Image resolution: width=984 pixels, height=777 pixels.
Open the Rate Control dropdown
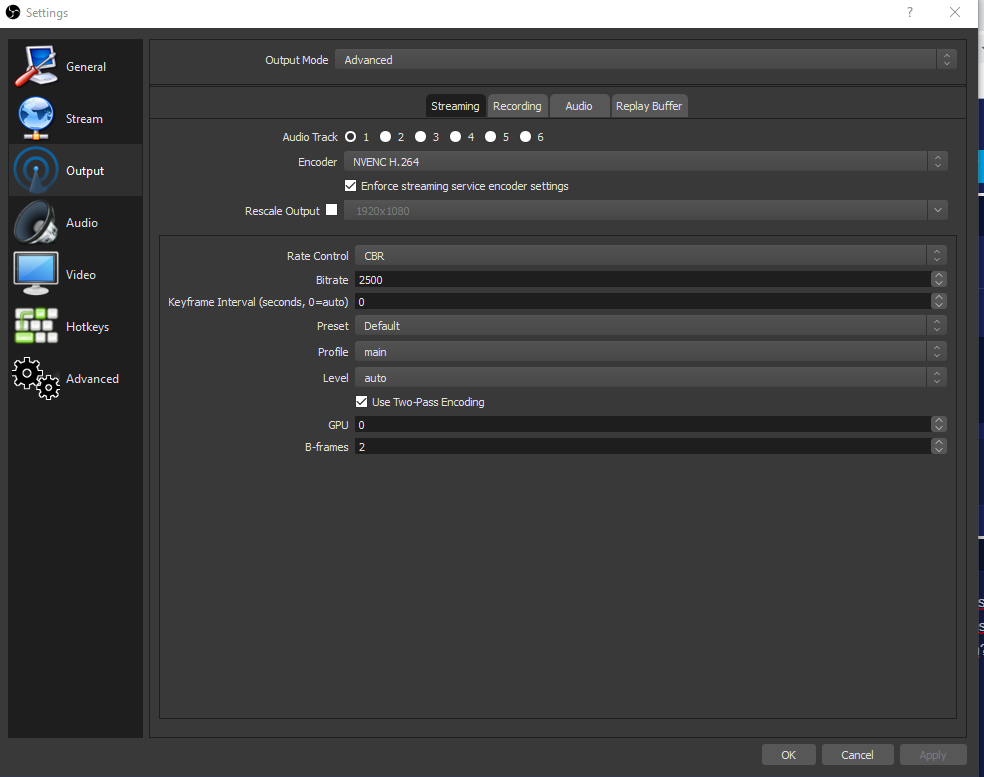click(x=651, y=256)
